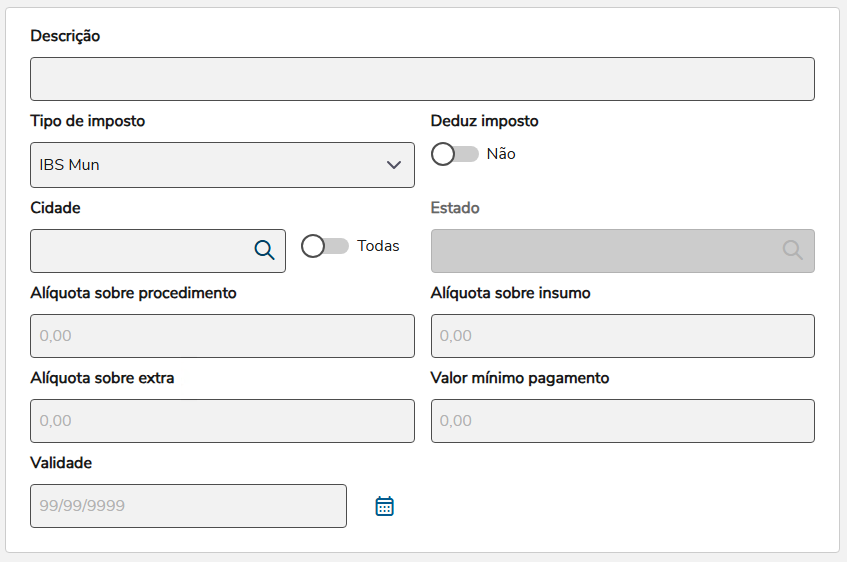Click into the Cidade text input
The image size is (847, 562).
(140, 251)
